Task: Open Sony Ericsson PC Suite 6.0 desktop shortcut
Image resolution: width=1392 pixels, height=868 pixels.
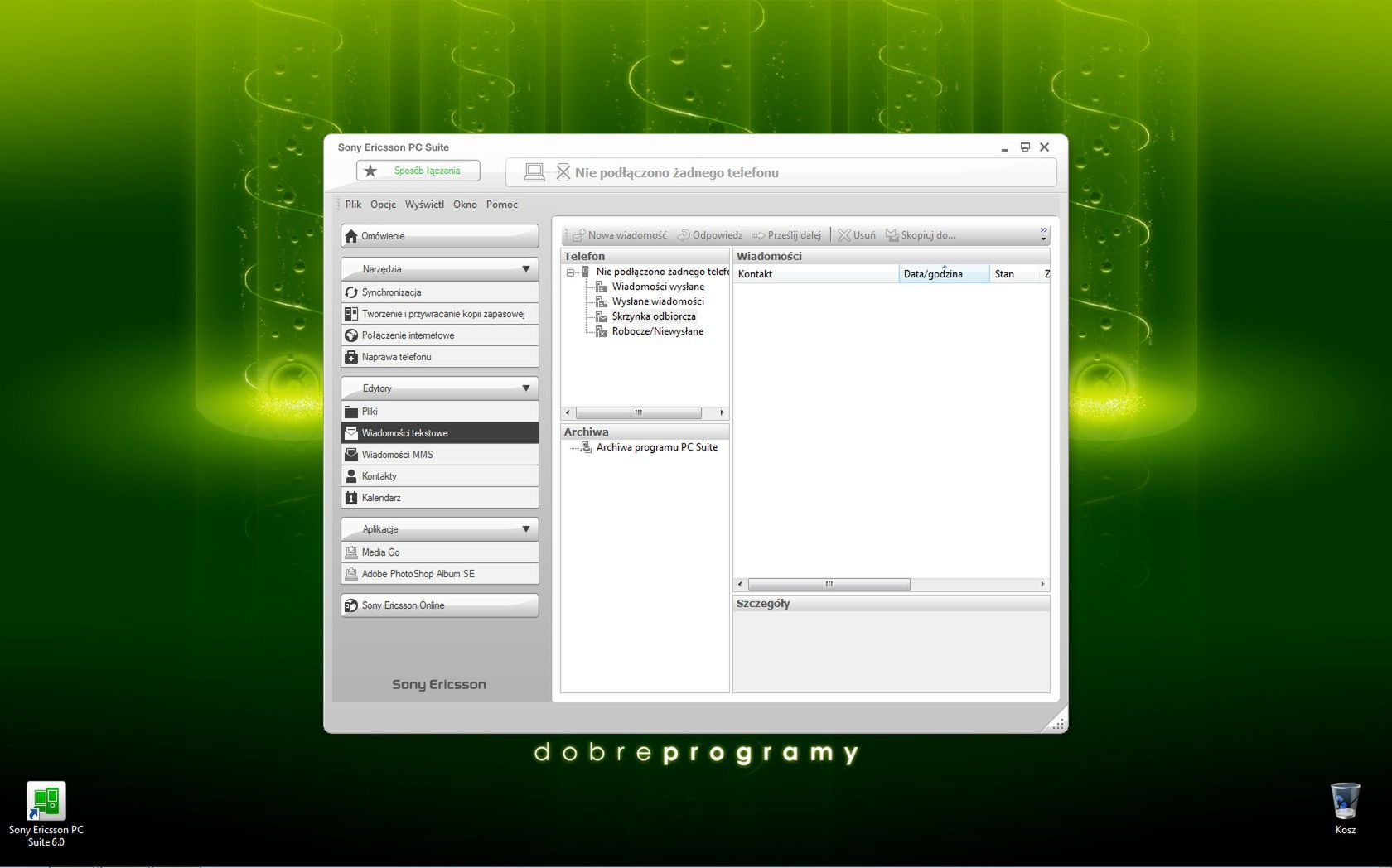Action: pos(46,814)
